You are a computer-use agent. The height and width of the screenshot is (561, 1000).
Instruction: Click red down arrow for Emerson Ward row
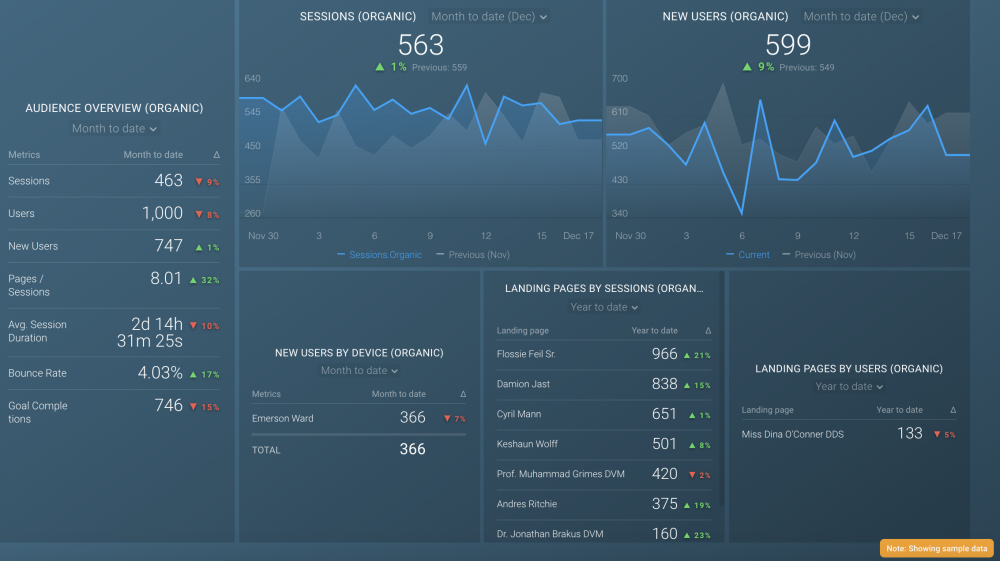[446, 419]
